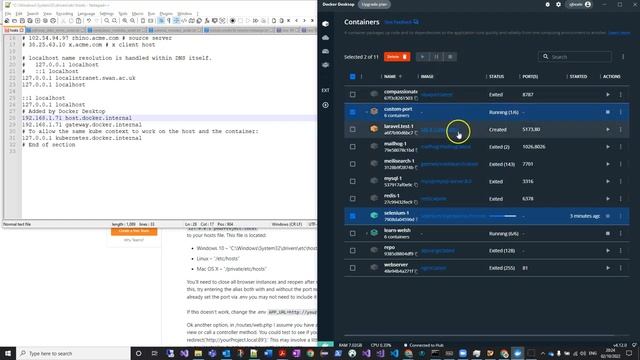The height and width of the screenshot is (360, 640).
Task: Stop the custom-port stack
Action: 608,112
